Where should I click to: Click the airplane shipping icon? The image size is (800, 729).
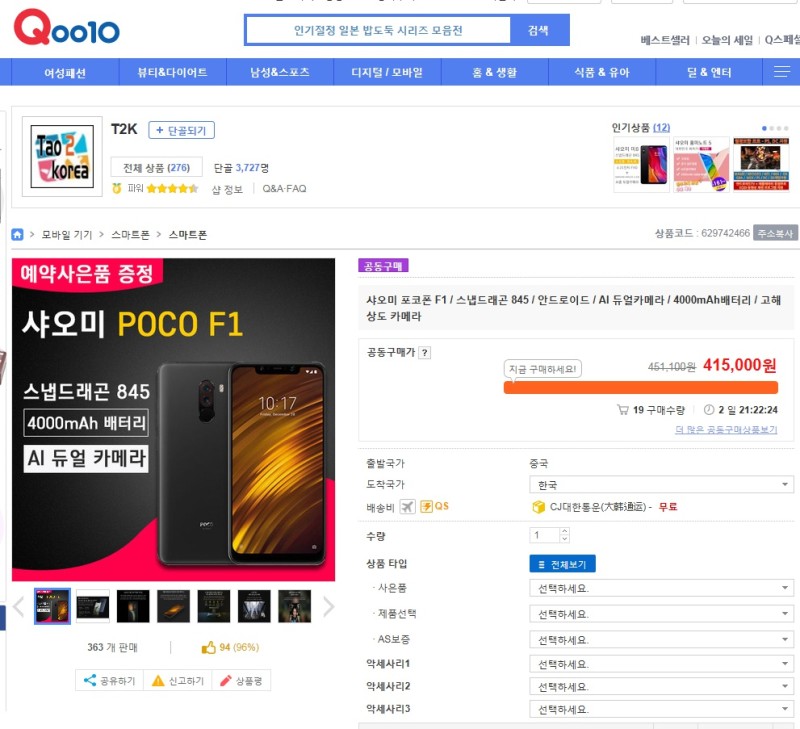pos(407,507)
